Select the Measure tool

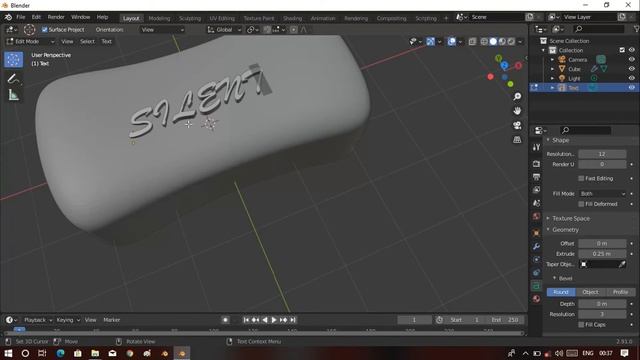coord(13,95)
